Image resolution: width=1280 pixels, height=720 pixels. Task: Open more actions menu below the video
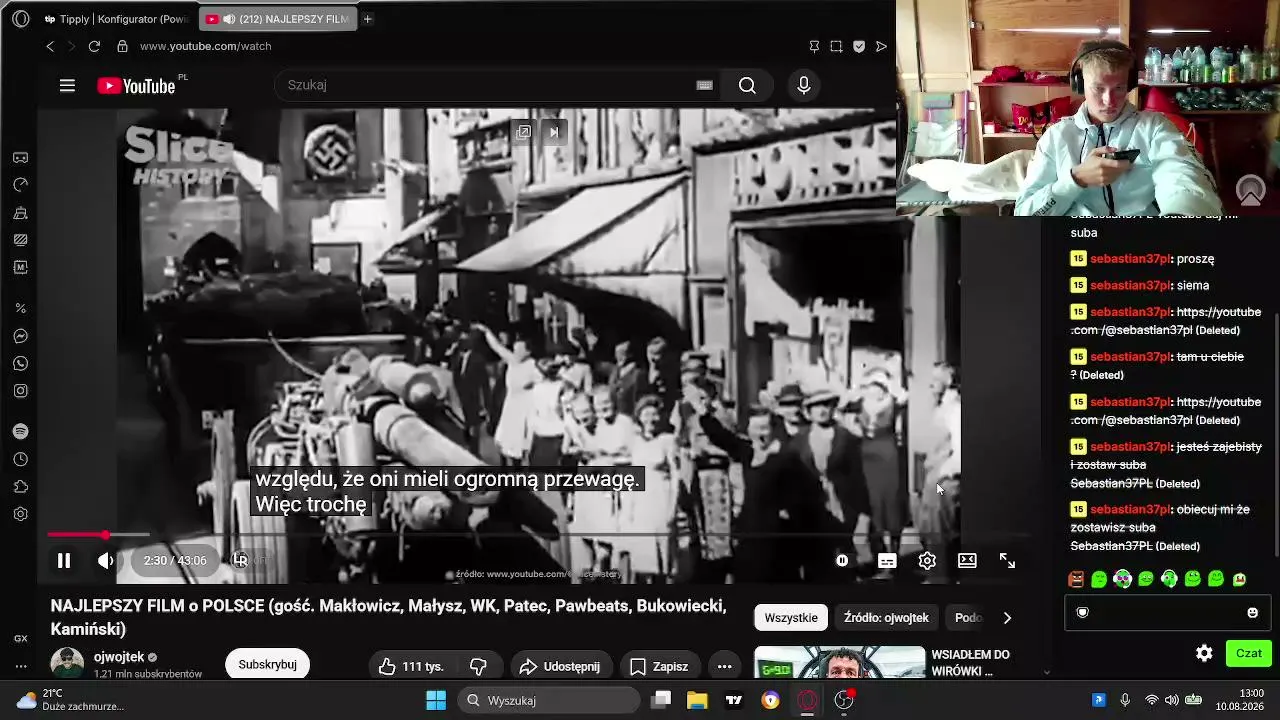coord(725,666)
